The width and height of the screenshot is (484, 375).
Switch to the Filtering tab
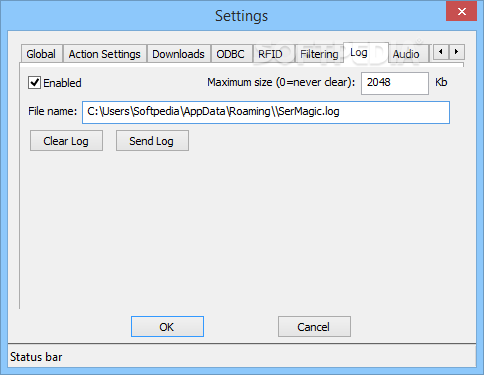[319, 54]
